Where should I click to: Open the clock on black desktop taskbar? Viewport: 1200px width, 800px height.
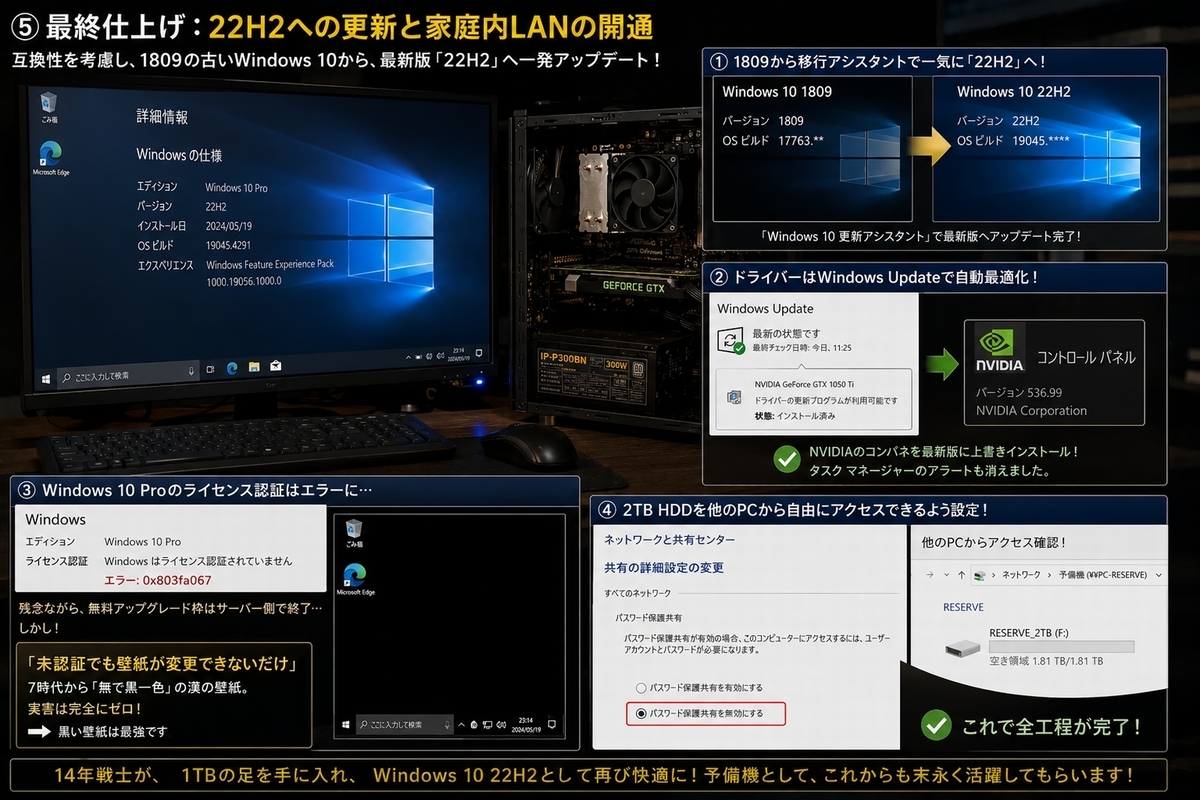[x=526, y=725]
